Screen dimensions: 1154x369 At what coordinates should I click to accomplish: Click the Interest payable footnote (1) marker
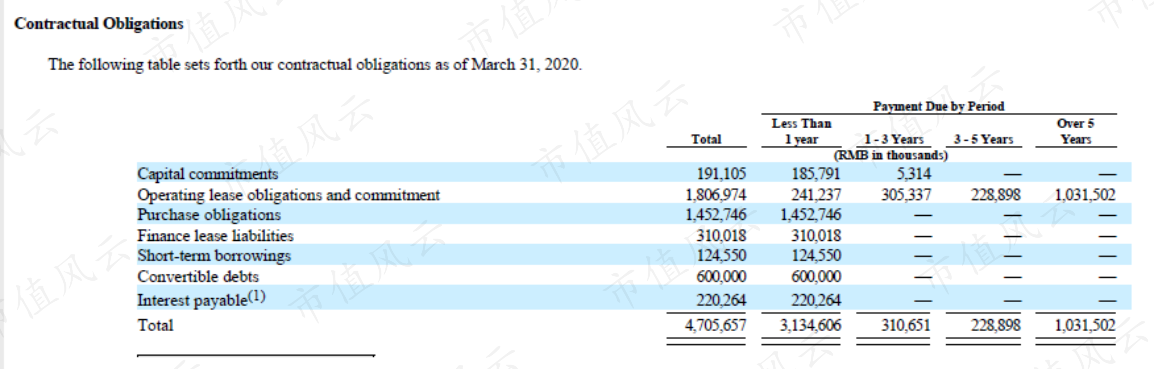pos(256,298)
